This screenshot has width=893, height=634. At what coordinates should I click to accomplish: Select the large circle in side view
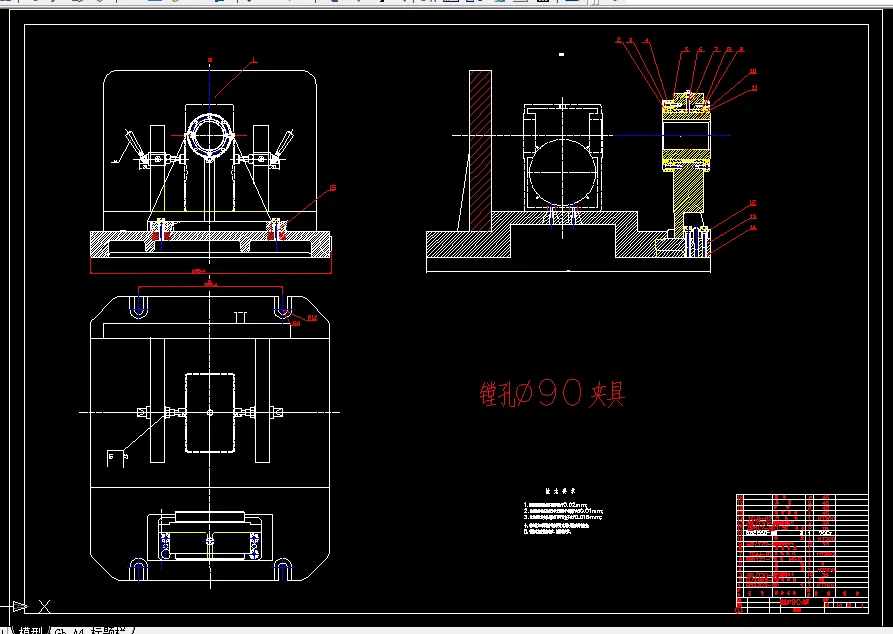(563, 172)
